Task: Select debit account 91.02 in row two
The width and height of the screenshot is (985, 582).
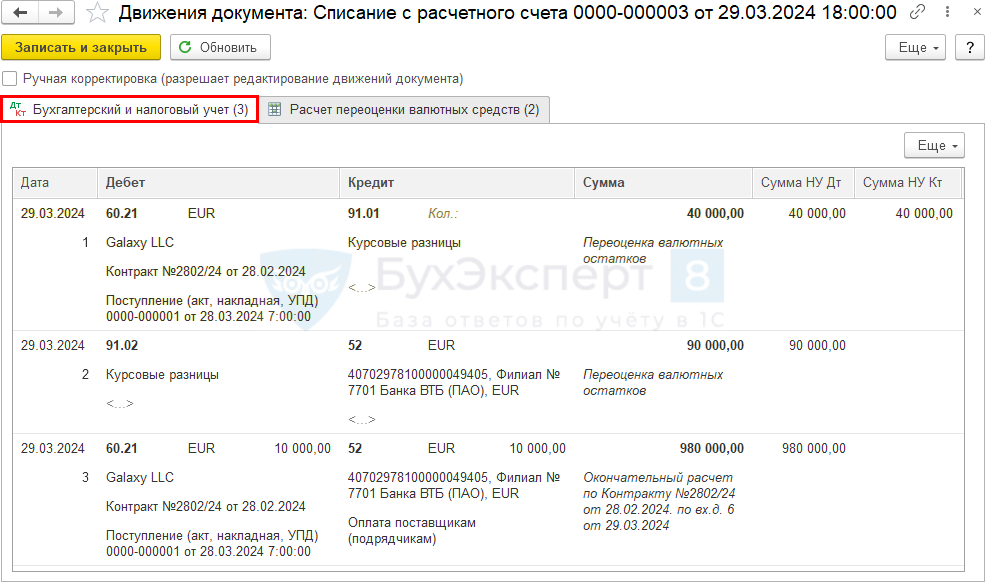Action: (122, 345)
